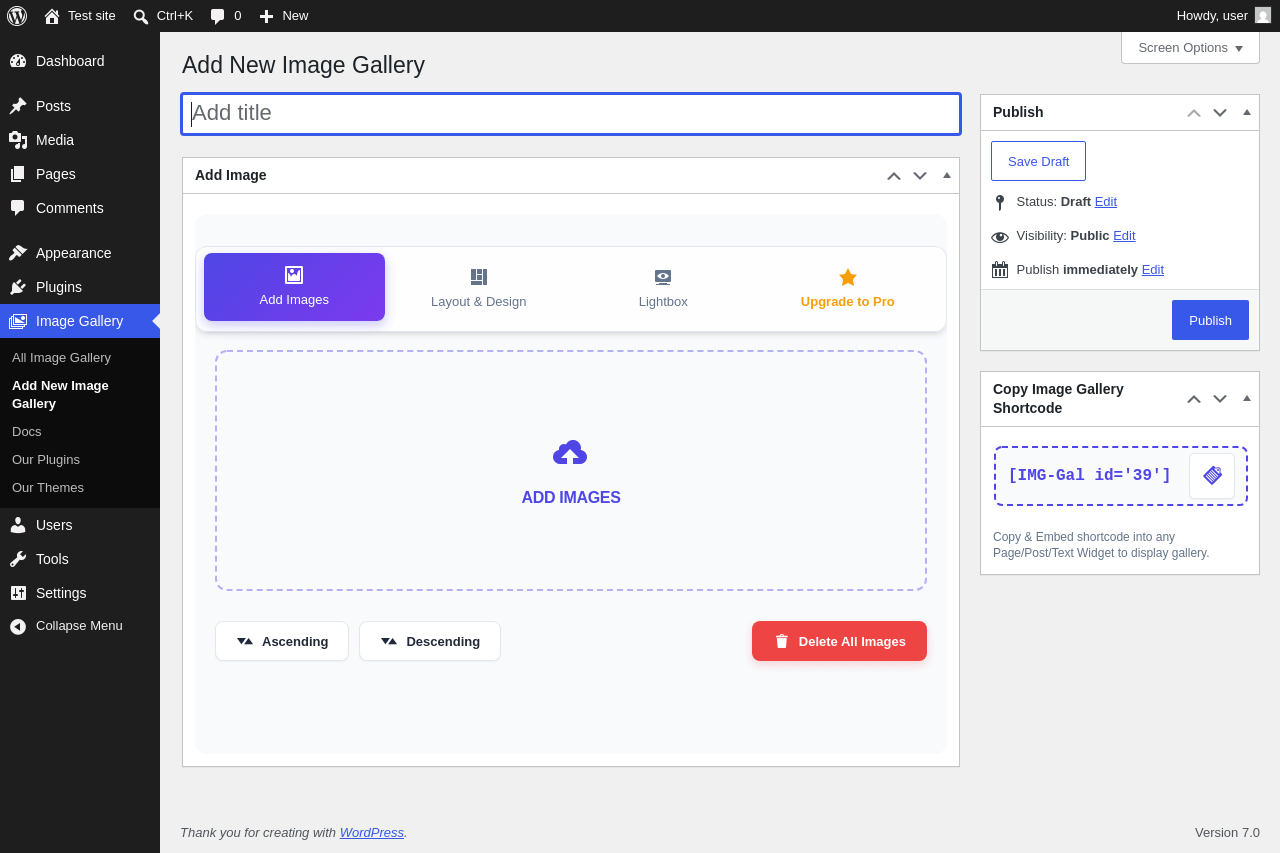The width and height of the screenshot is (1280, 853).
Task: Switch to Layout & Design tab
Action: 479,288
